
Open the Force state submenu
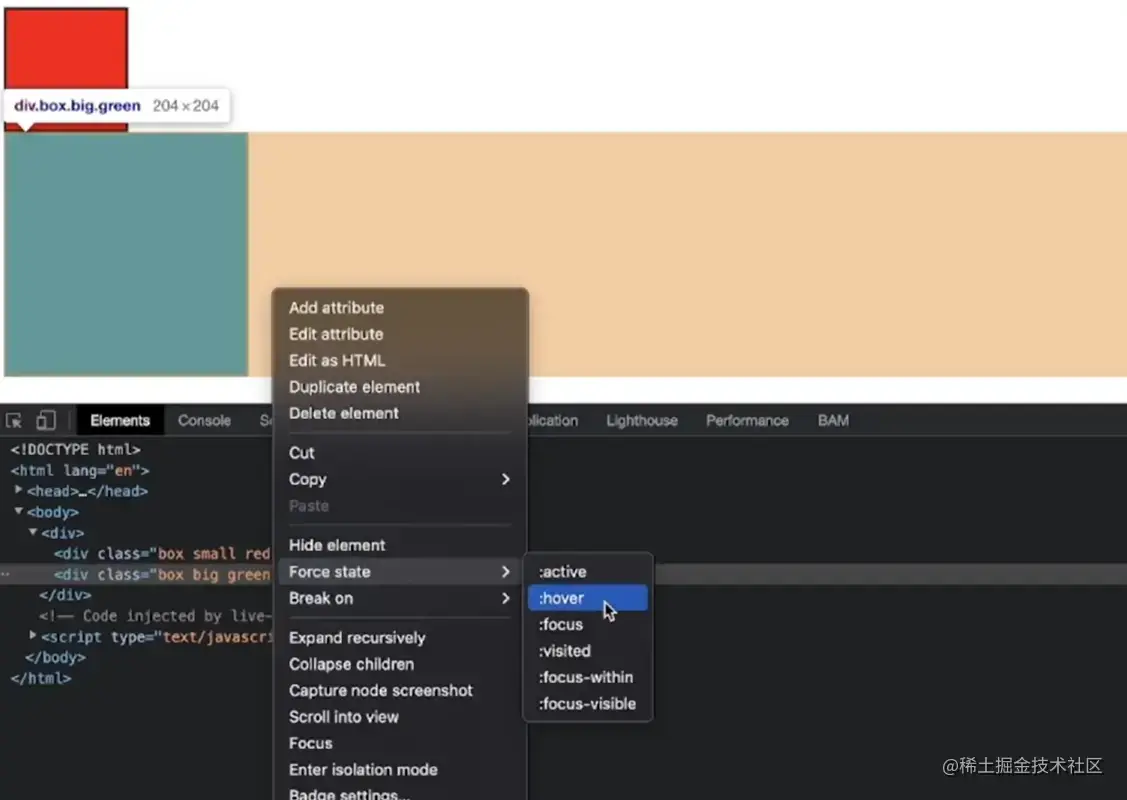click(x=400, y=572)
